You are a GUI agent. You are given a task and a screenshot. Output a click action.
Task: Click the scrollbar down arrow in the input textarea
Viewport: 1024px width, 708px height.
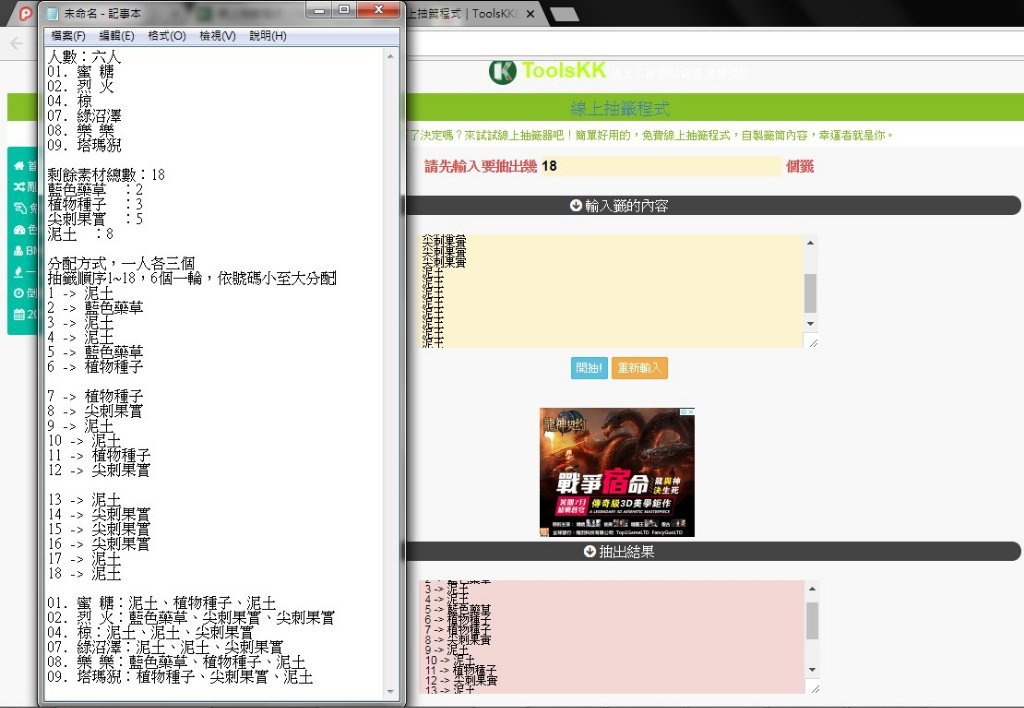pos(811,326)
